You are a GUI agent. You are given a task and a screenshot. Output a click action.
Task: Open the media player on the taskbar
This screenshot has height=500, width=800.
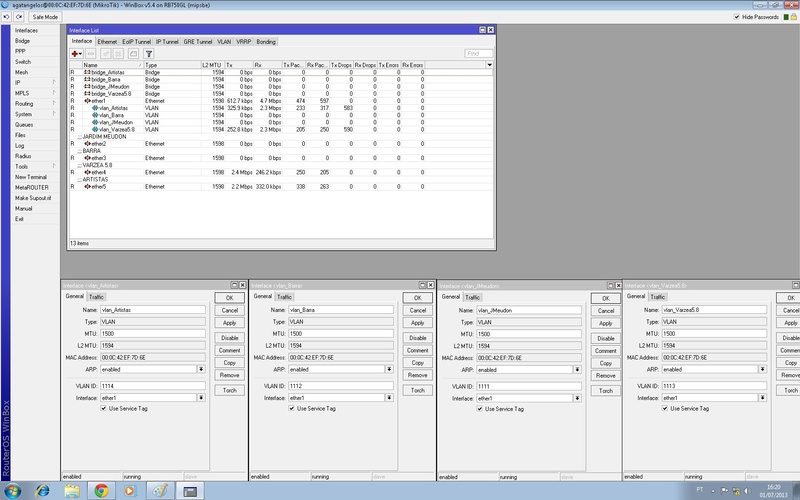coord(130,491)
